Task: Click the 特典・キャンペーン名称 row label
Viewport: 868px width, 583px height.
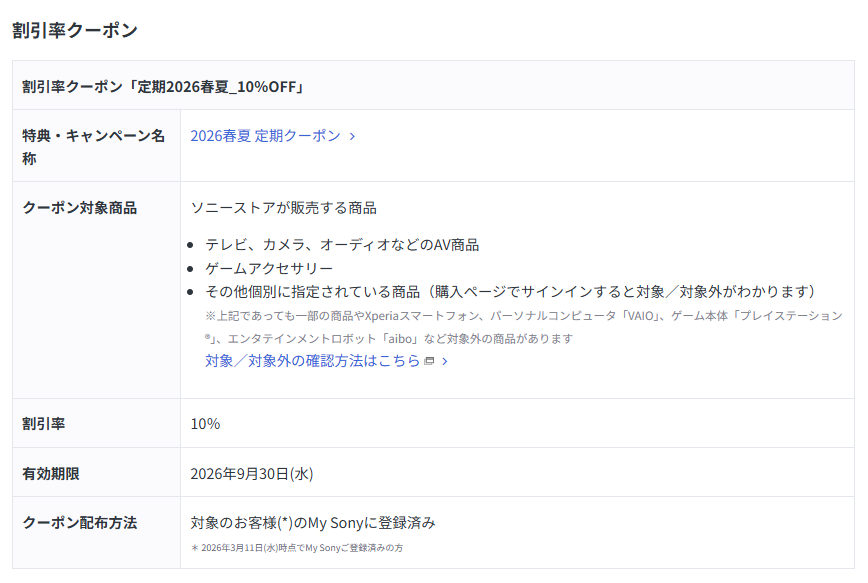Action: coord(94,147)
